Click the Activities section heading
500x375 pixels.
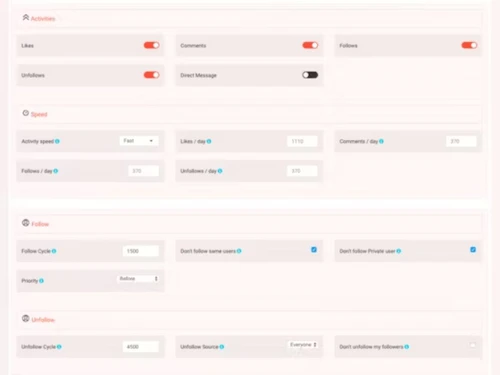pos(43,19)
